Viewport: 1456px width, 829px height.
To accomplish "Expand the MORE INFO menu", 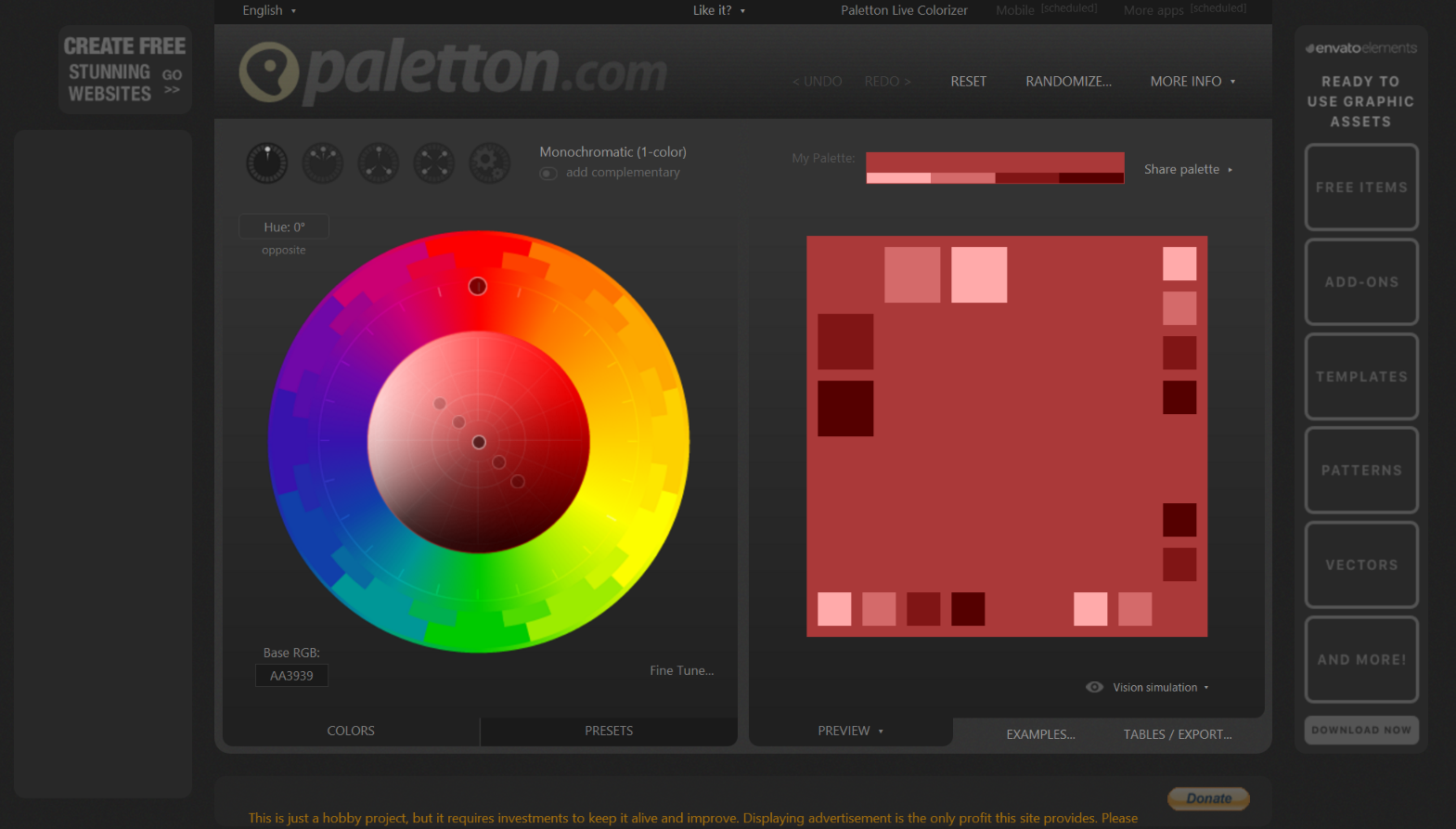I will pos(1192,82).
